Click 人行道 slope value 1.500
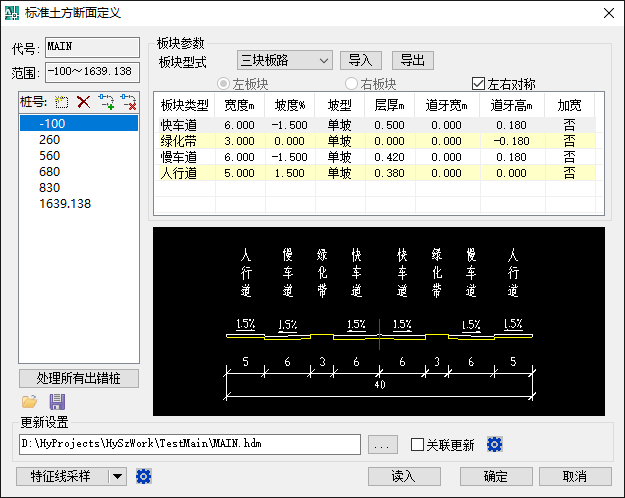The image size is (625, 498). point(290,173)
